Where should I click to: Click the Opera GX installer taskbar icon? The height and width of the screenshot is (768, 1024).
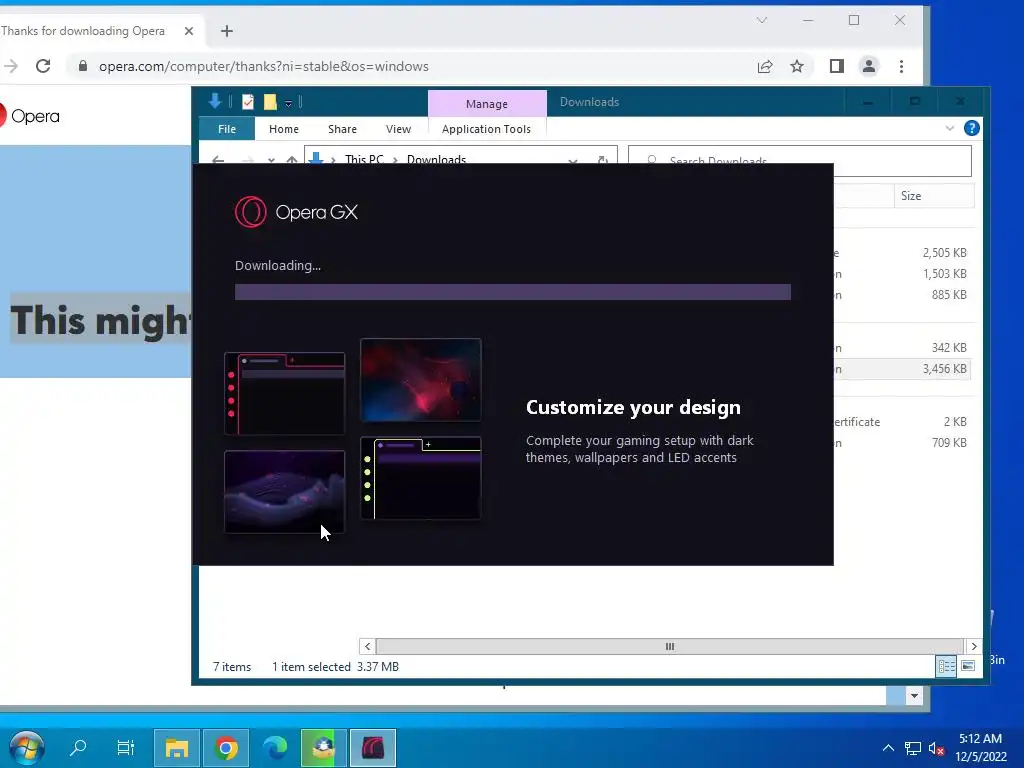click(373, 748)
